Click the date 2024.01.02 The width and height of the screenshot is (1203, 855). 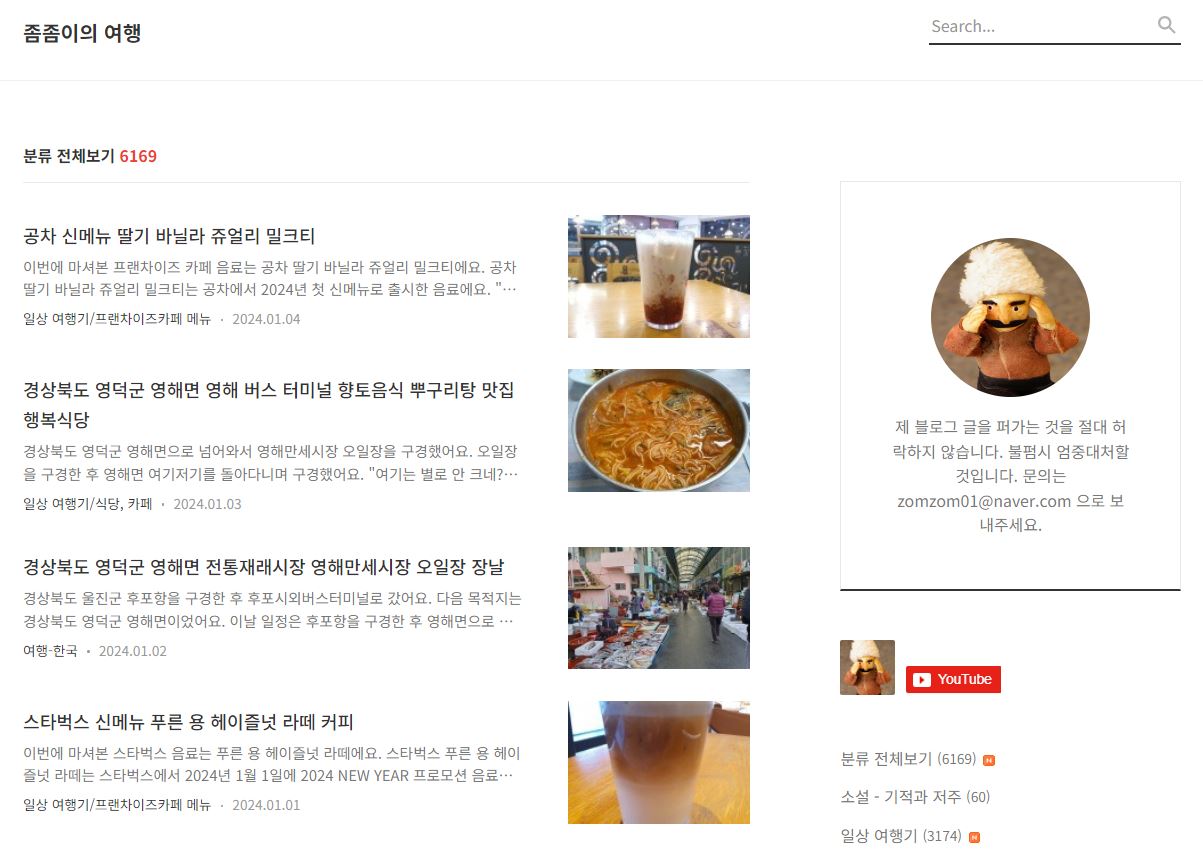pos(133,651)
